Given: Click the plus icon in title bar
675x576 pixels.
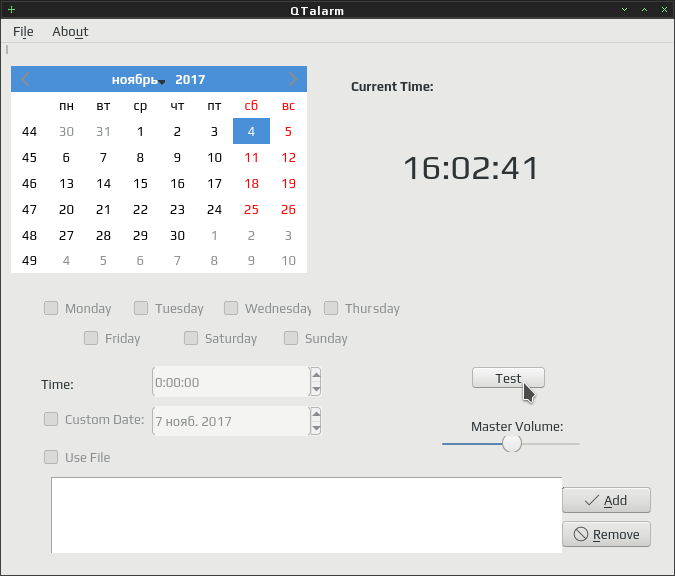Looking at the screenshot, I should pos(12,9).
